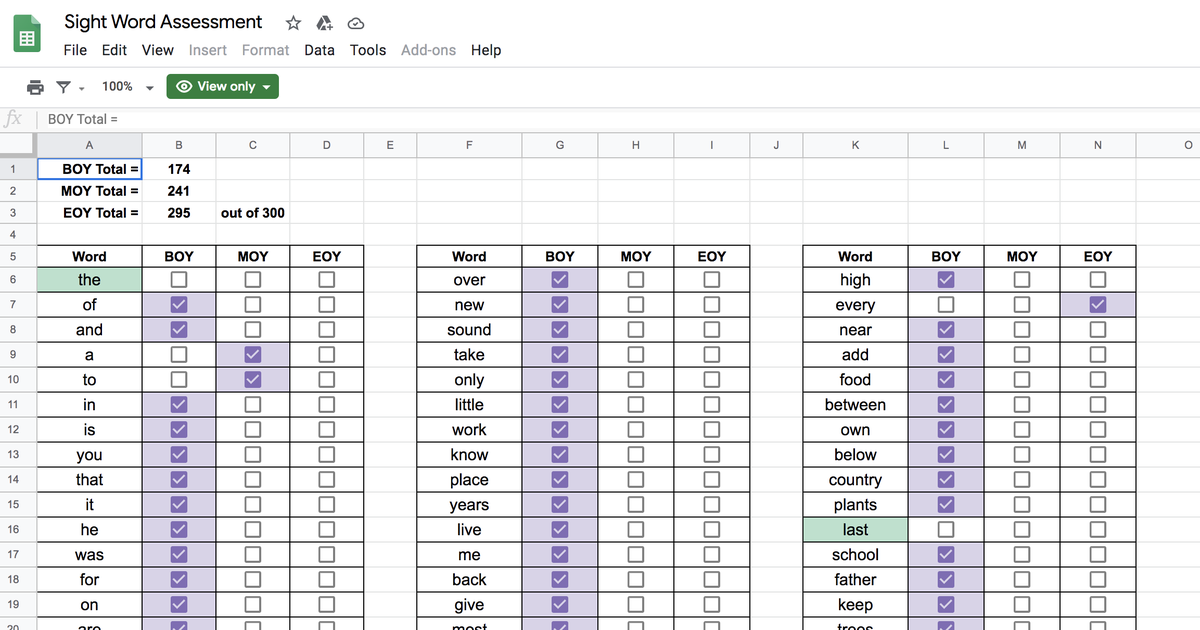This screenshot has height=630, width=1200.
Task: Select the cell showing 174
Action: click(x=179, y=169)
